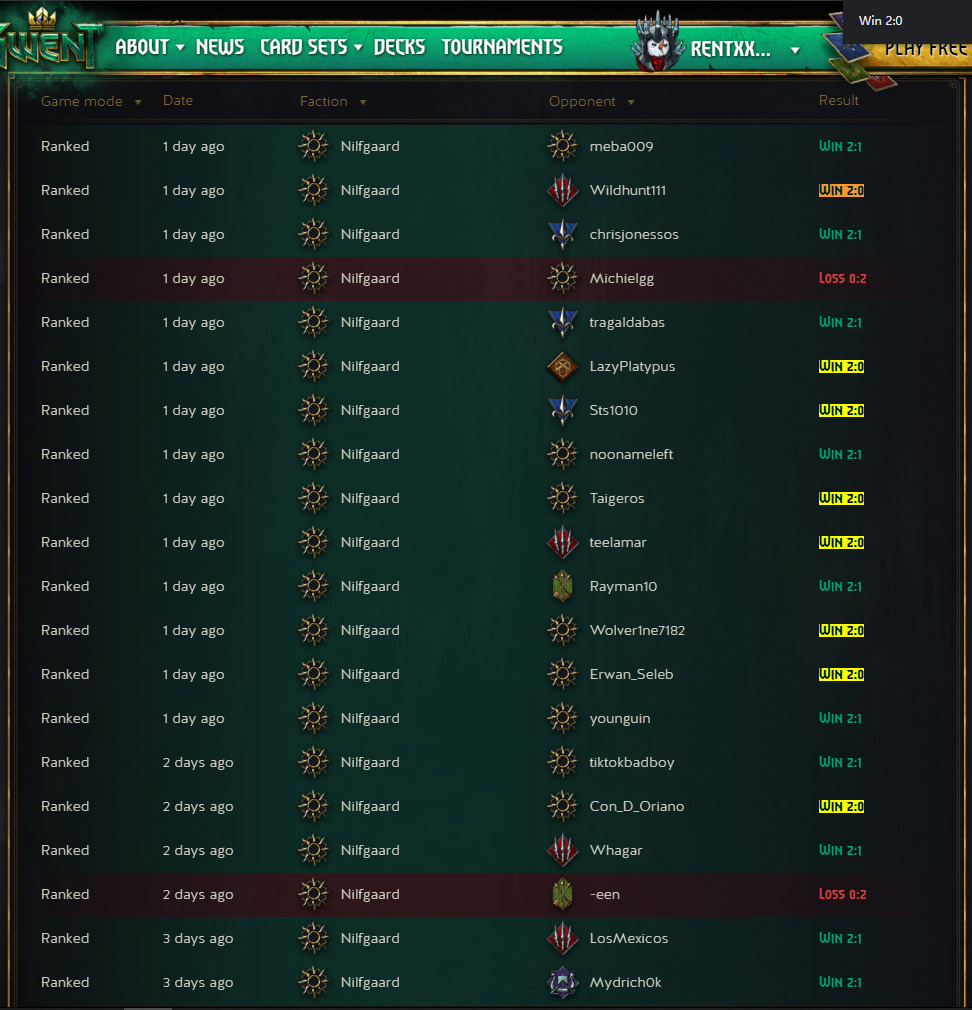Click the Nilfgaard sun icon beside meba009
Image resolution: width=972 pixels, height=1010 pixels.
tap(562, 146)
